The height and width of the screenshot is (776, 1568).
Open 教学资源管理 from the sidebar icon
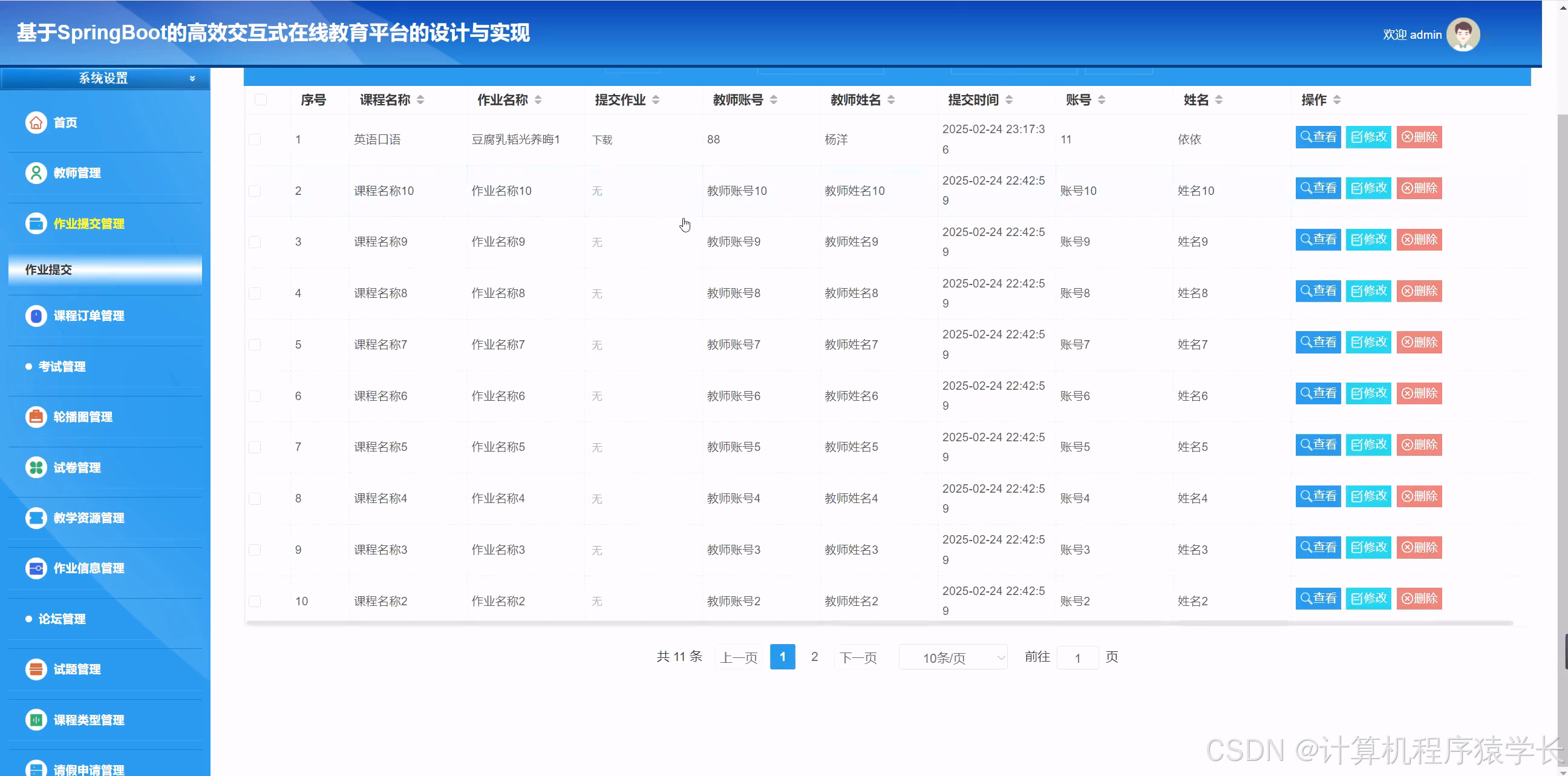coord(36,518)
